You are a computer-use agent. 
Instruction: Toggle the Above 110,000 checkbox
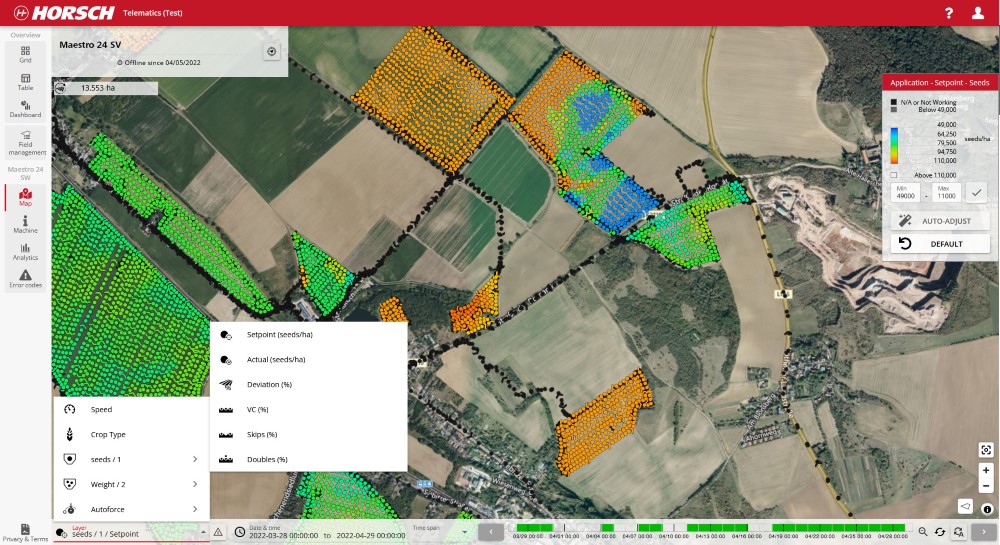[893, 175]
